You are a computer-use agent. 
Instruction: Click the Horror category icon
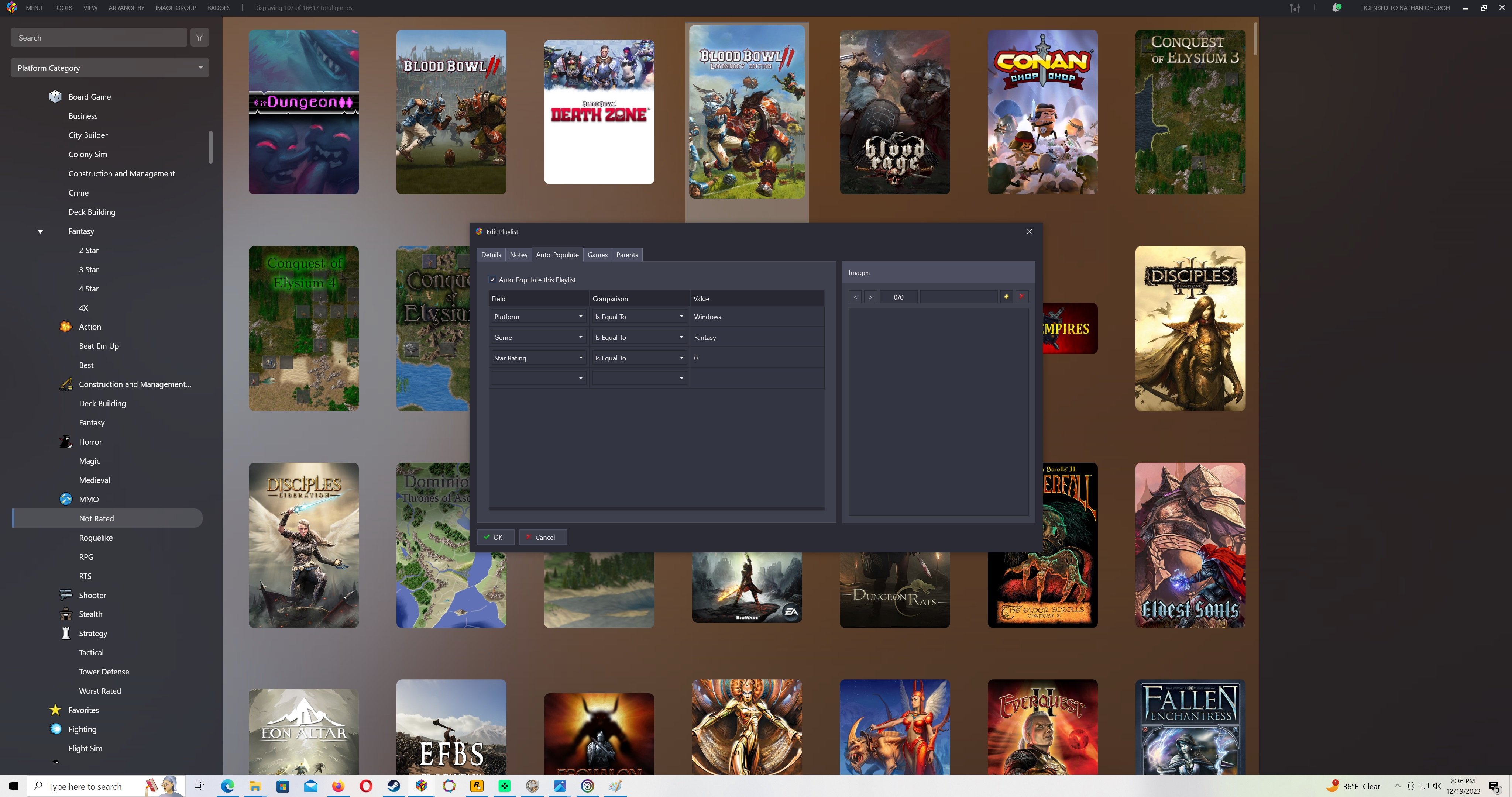pyautogui.click(x=66, y=441)
